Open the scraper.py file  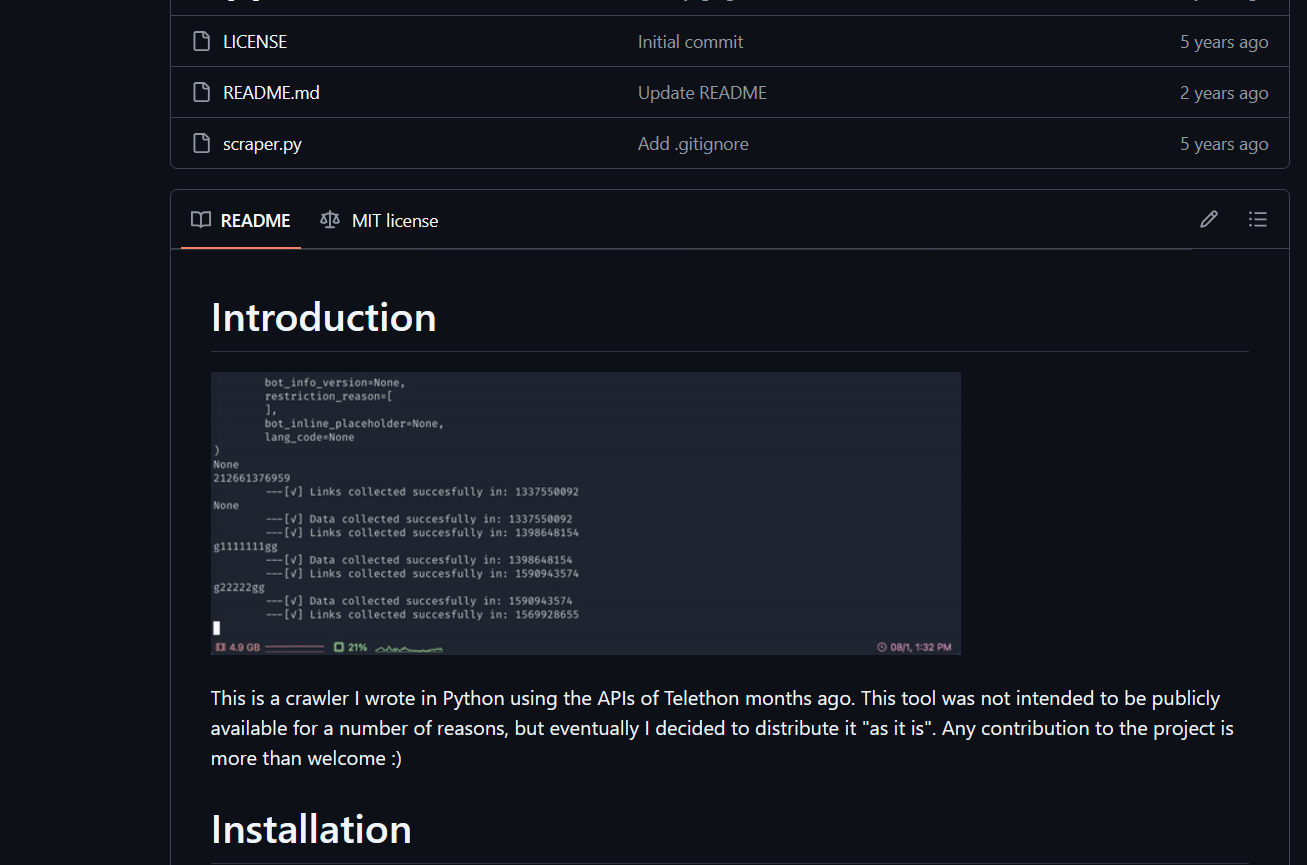pos(262,144)
